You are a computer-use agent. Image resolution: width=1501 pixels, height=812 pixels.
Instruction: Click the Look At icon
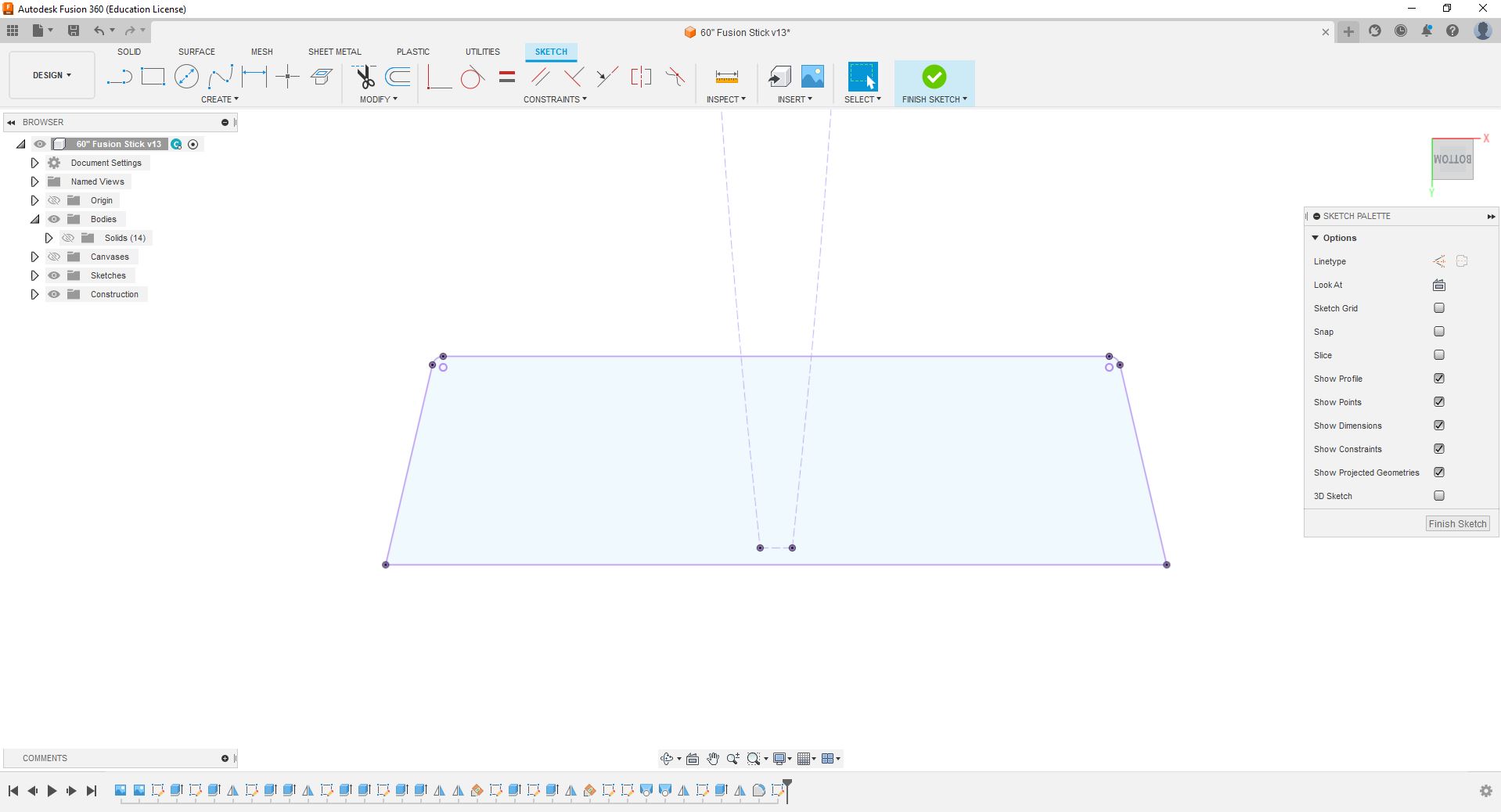tap(1438, 285)
